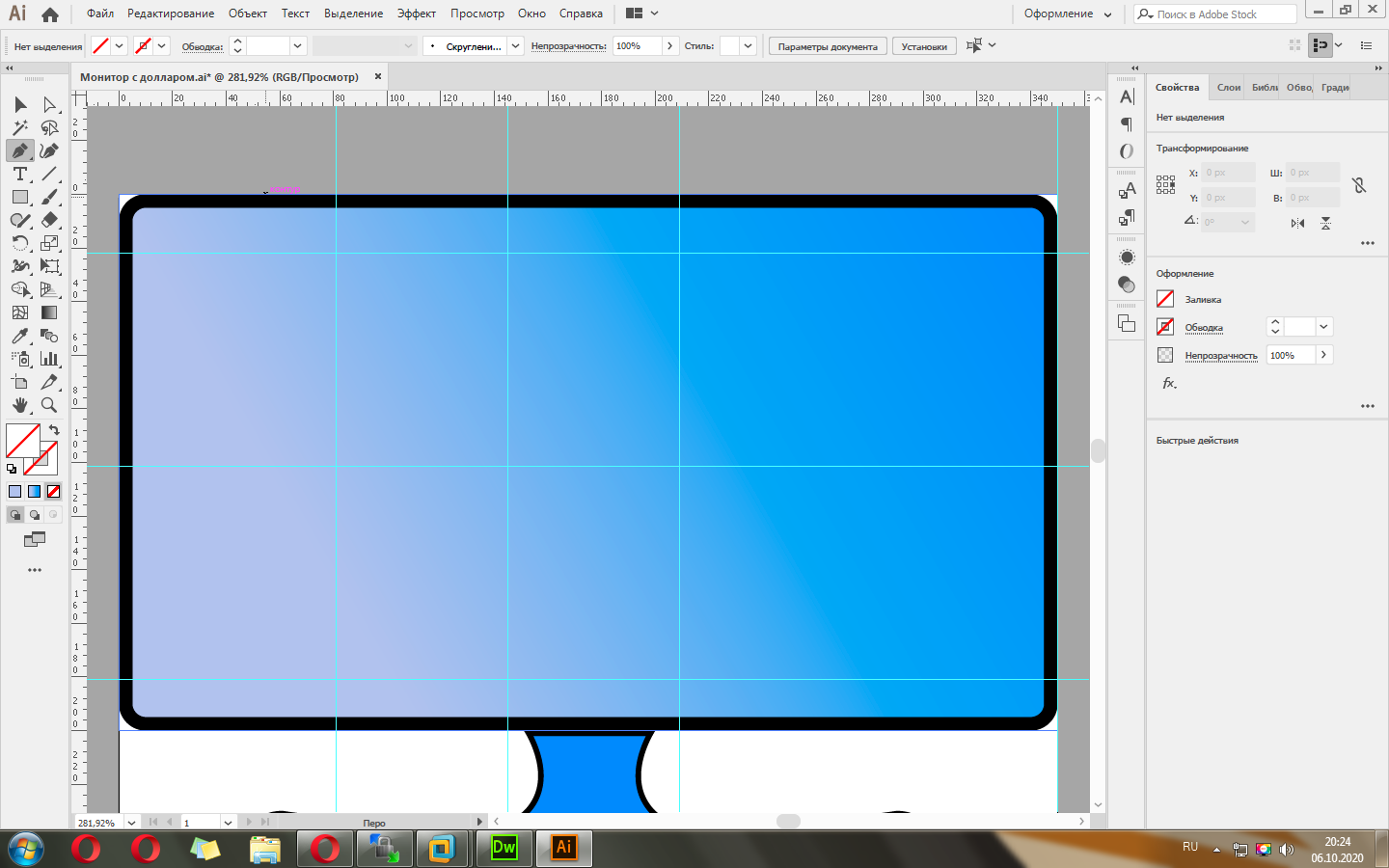
Task: Open the Character panel icon in dock
Action: coord(1127,96)
